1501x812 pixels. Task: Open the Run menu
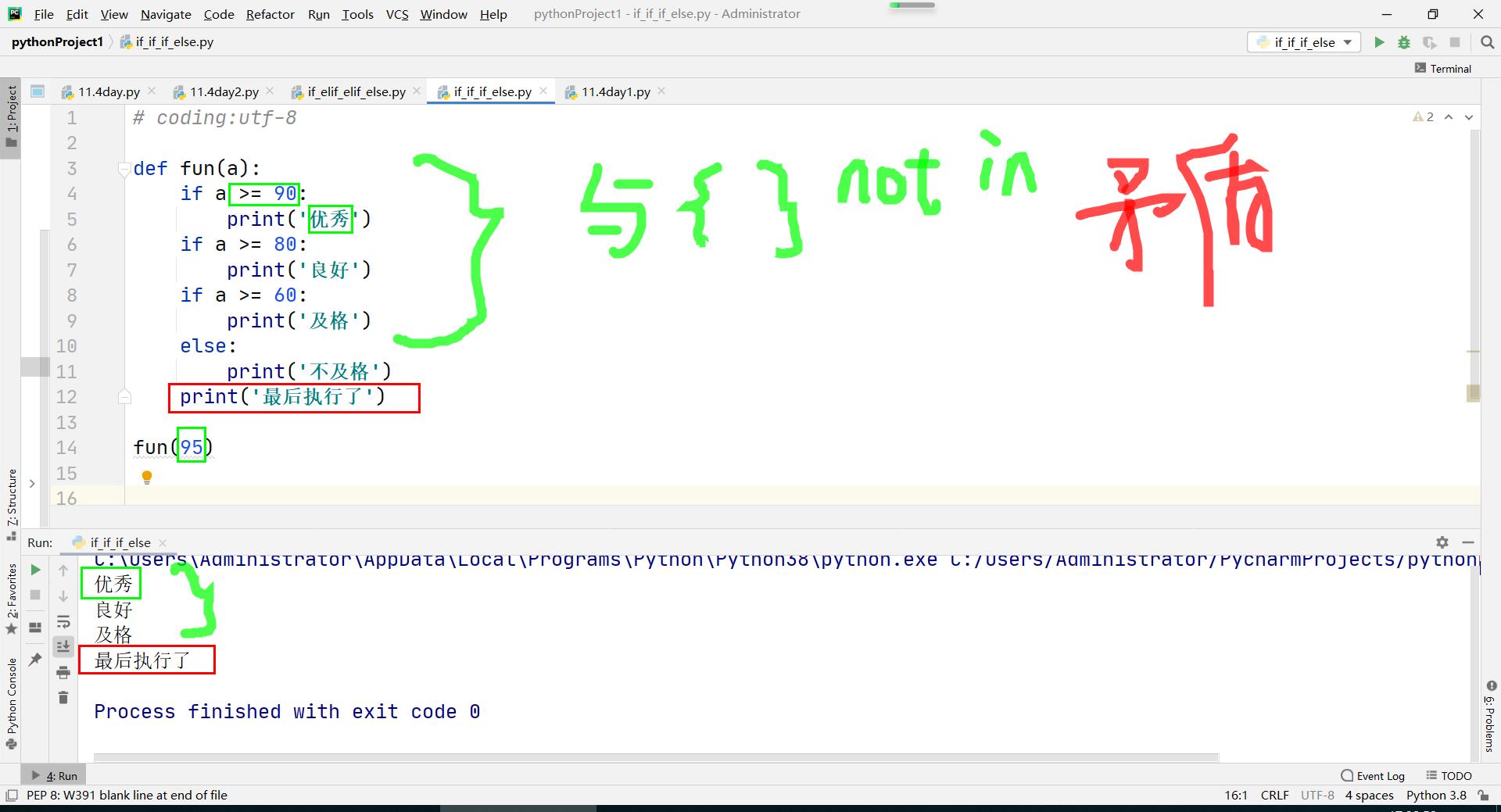319,14
